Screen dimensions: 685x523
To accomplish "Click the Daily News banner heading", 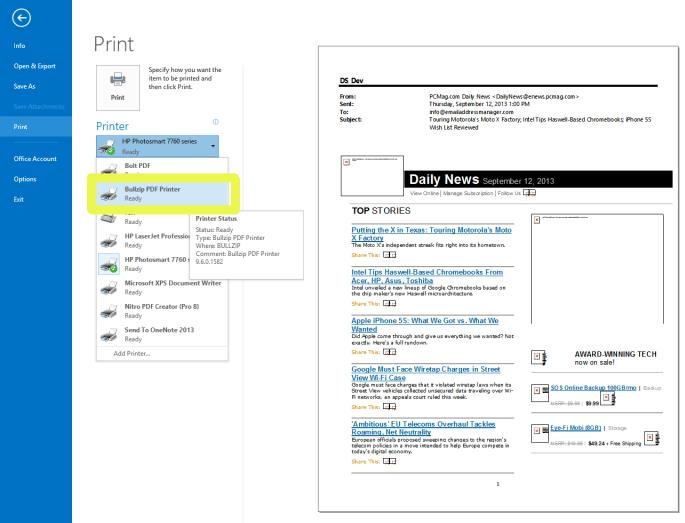I will click(444, 180).
